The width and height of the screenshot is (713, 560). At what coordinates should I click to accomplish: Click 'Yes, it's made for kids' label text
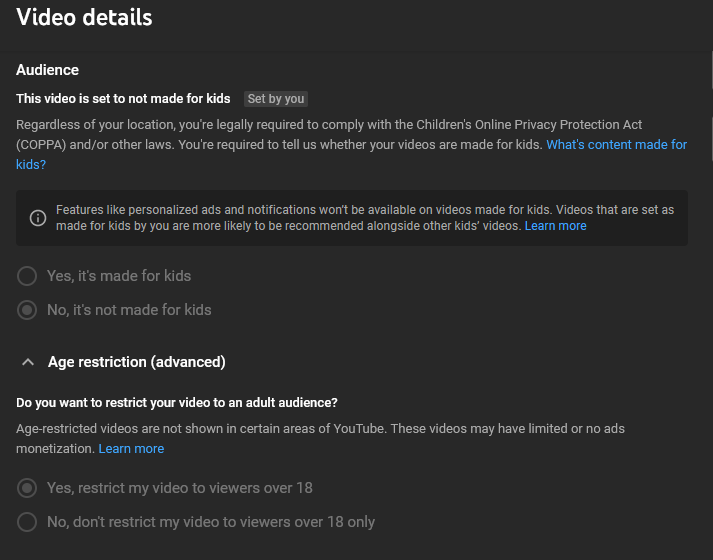(119, 276)
